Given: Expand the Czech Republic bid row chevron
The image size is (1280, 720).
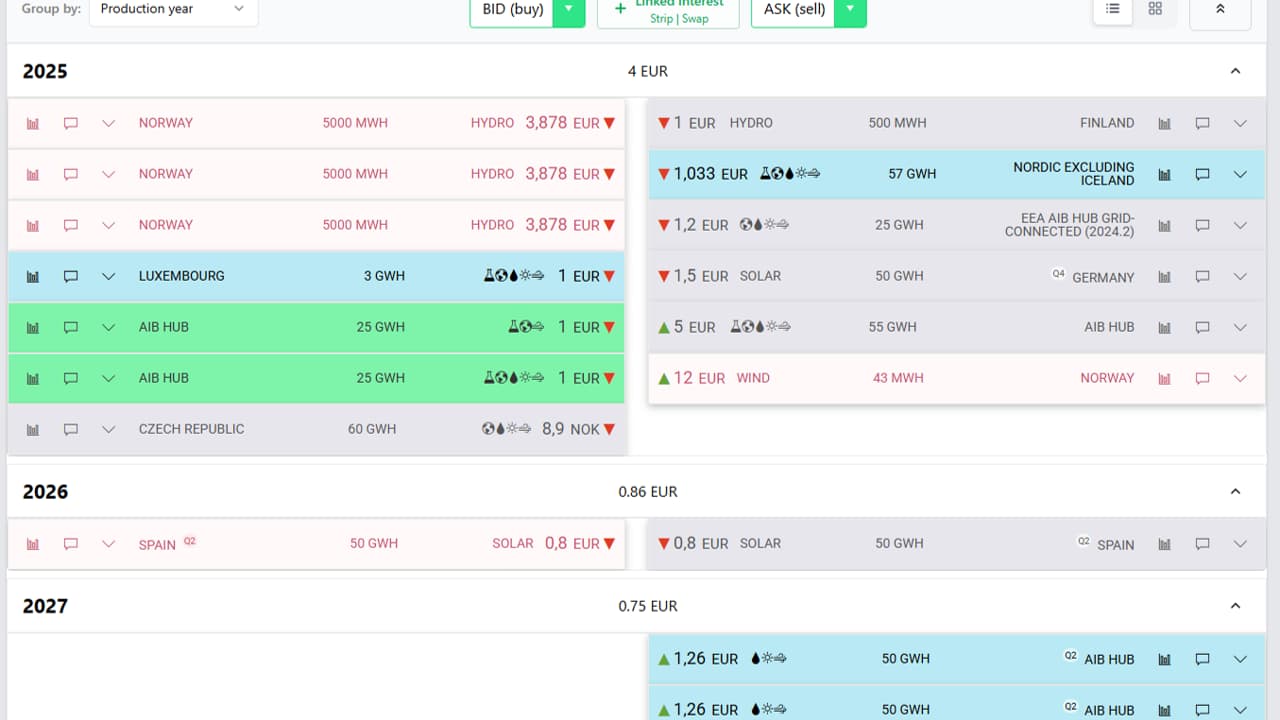Looking at the screenshot, I should point(109,429).
